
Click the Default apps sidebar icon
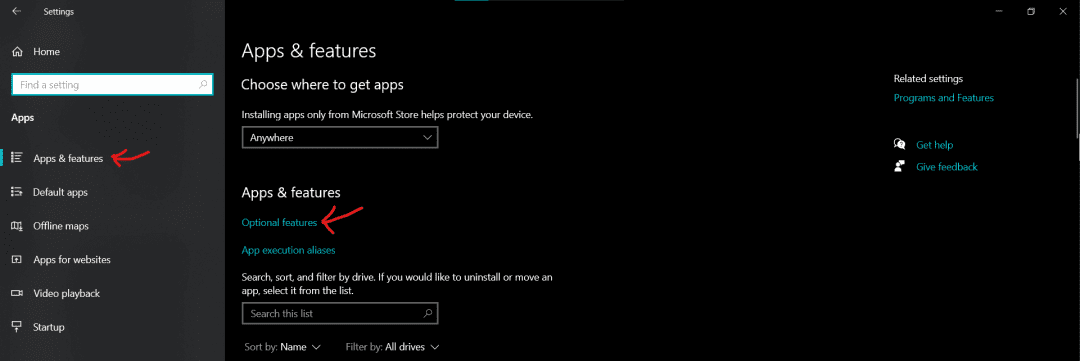coord(18,192)
